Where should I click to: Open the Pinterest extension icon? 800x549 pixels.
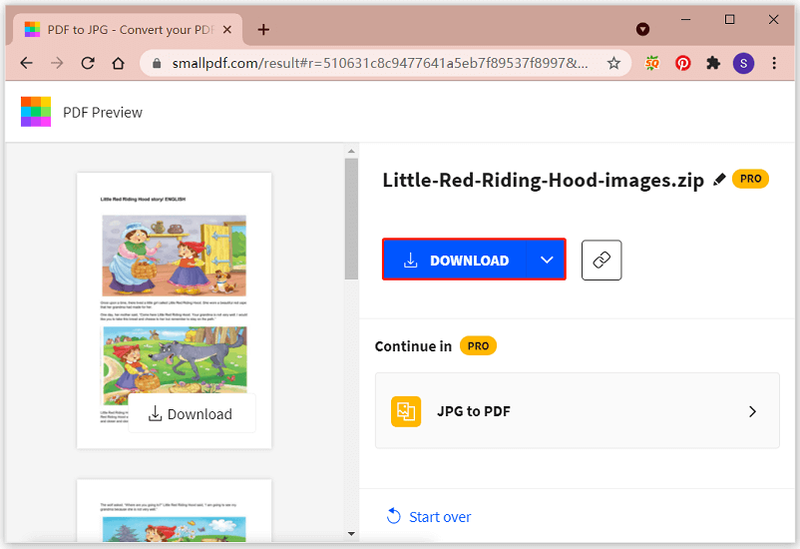[683, 63]
